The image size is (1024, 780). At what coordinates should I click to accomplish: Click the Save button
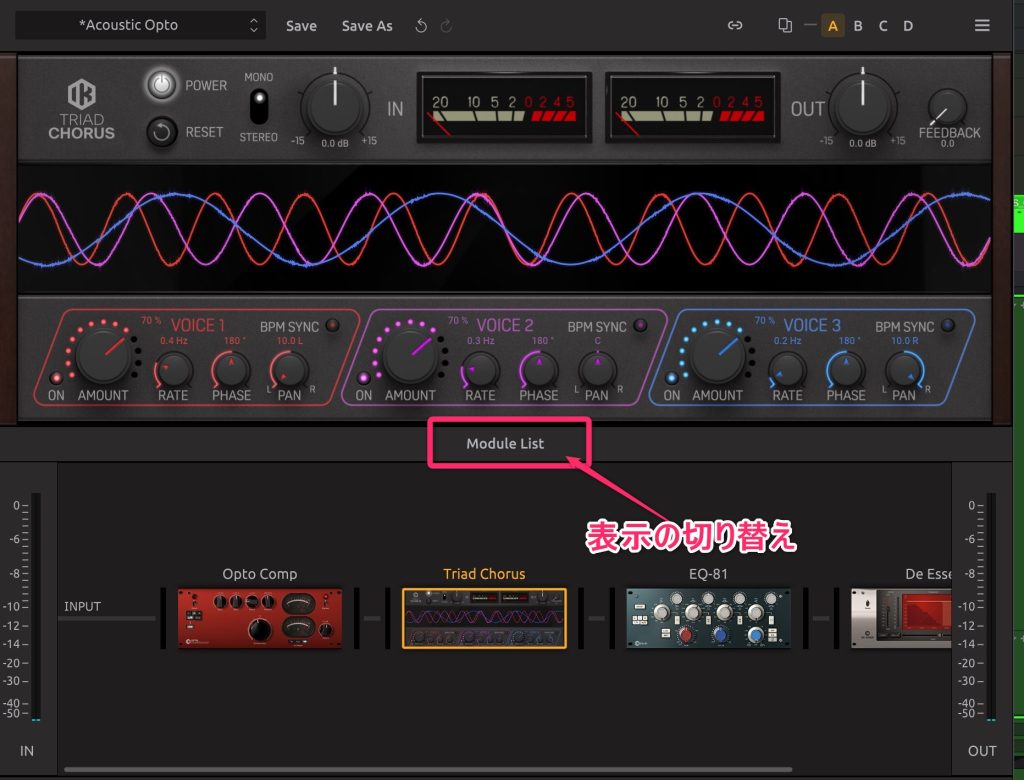click(x=301, y=26)
